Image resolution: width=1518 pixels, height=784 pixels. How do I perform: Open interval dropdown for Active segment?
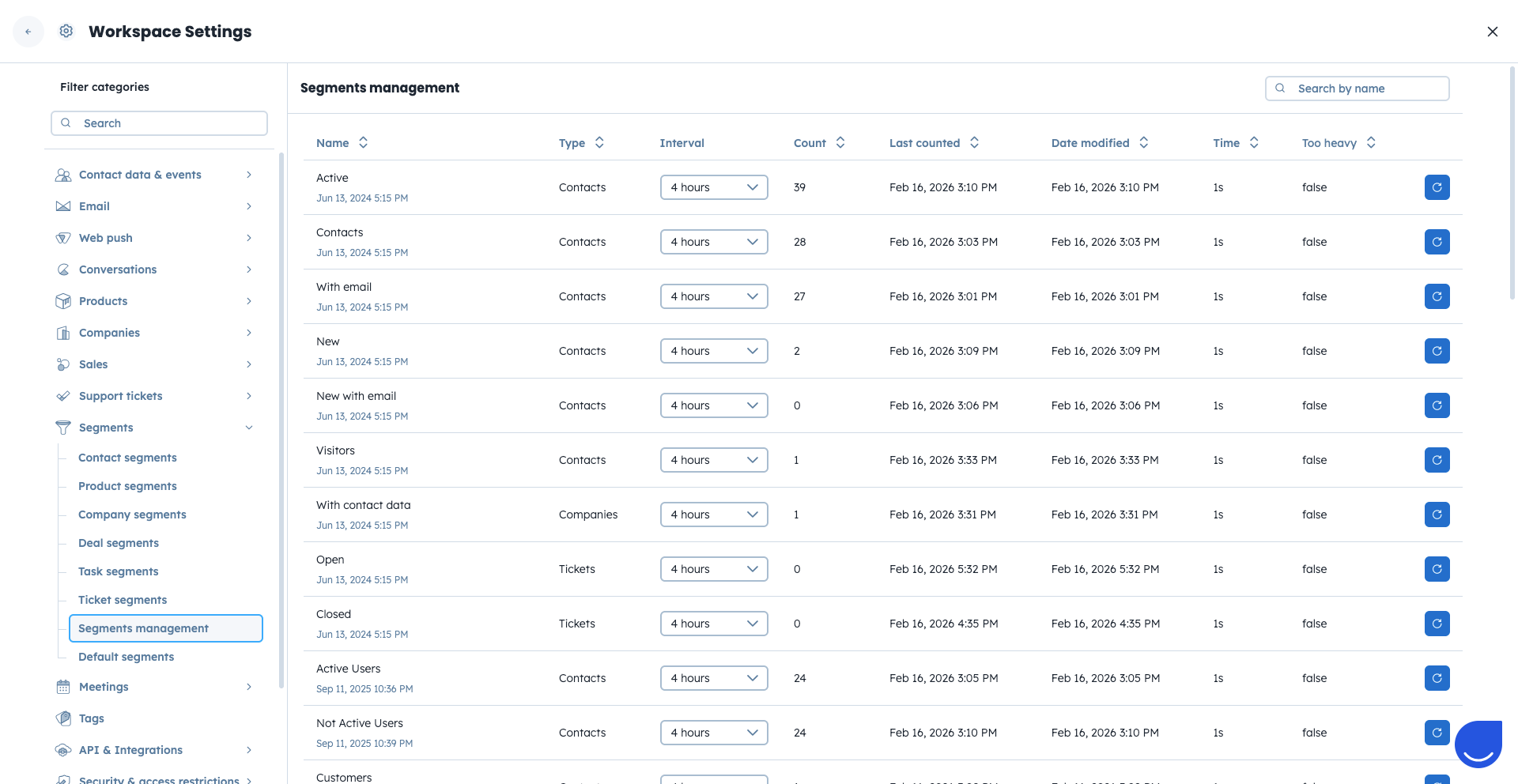pyautogui.click(x=713, y=187)
